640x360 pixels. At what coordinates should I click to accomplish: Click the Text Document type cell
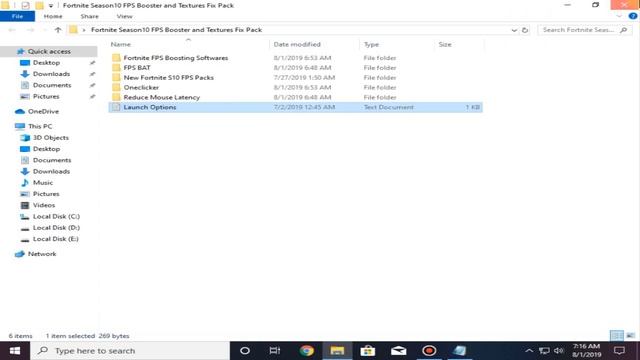tap(389, 107)
